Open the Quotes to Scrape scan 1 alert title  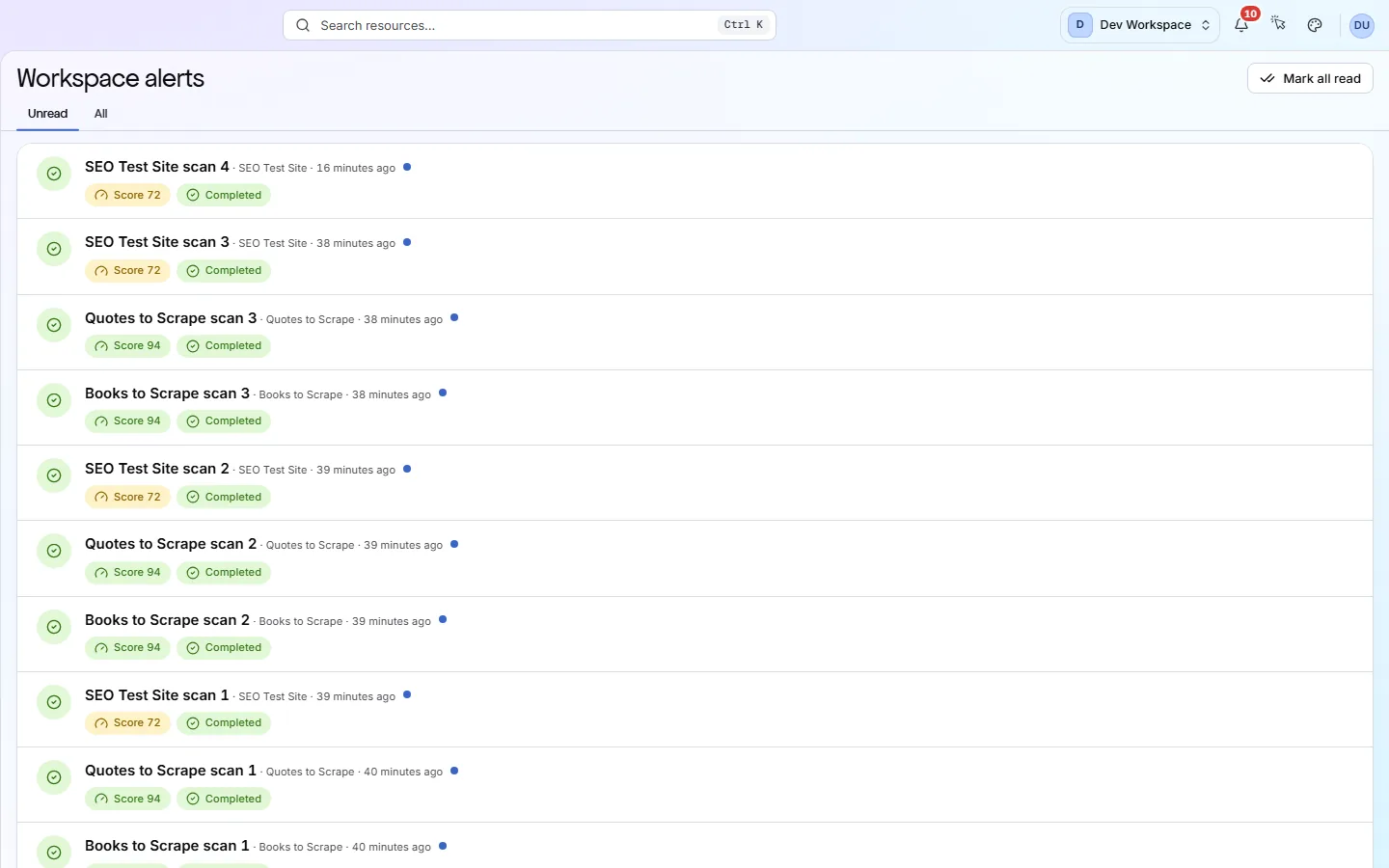pos(171,771)
